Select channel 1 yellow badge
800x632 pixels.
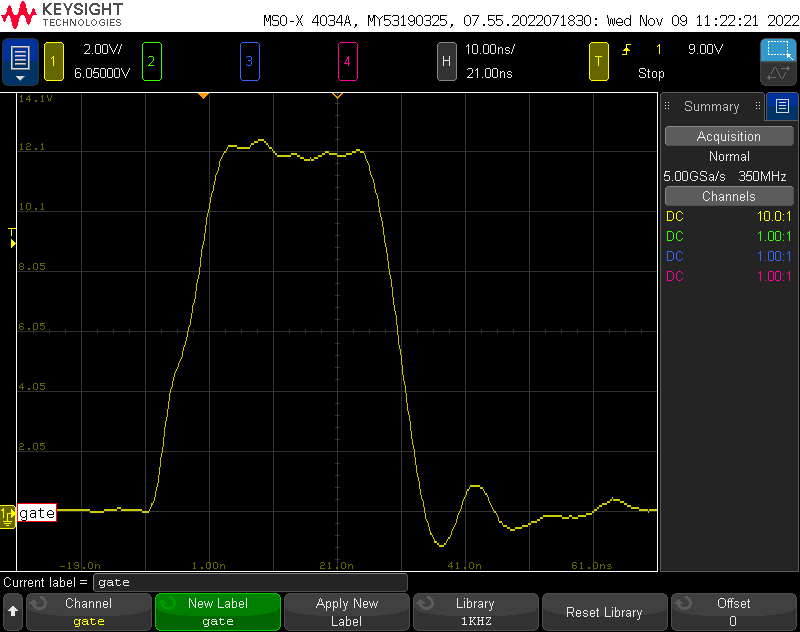tap(53, 61)
